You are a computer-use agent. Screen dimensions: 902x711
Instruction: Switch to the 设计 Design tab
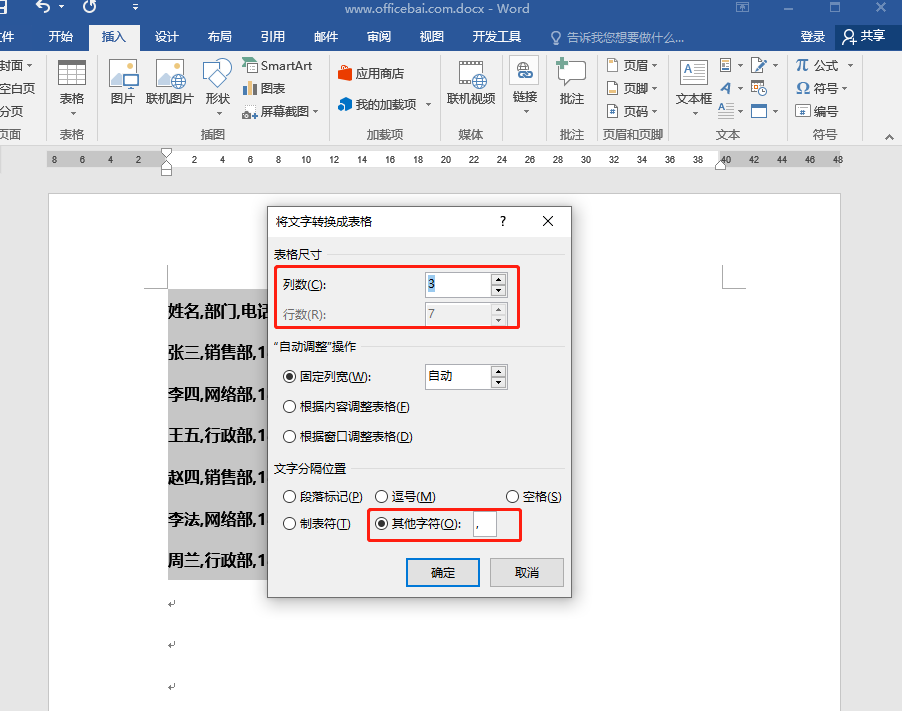167,37
